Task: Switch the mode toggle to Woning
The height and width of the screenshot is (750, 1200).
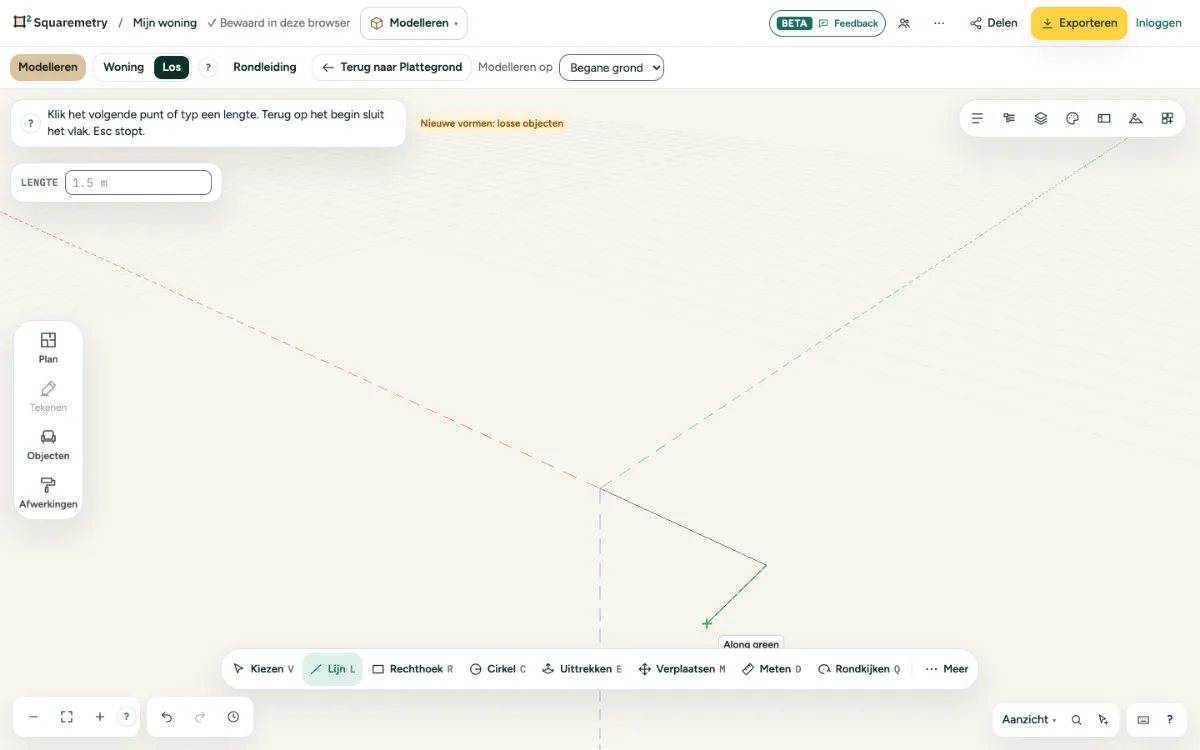Action: click(x=123, y=67)
